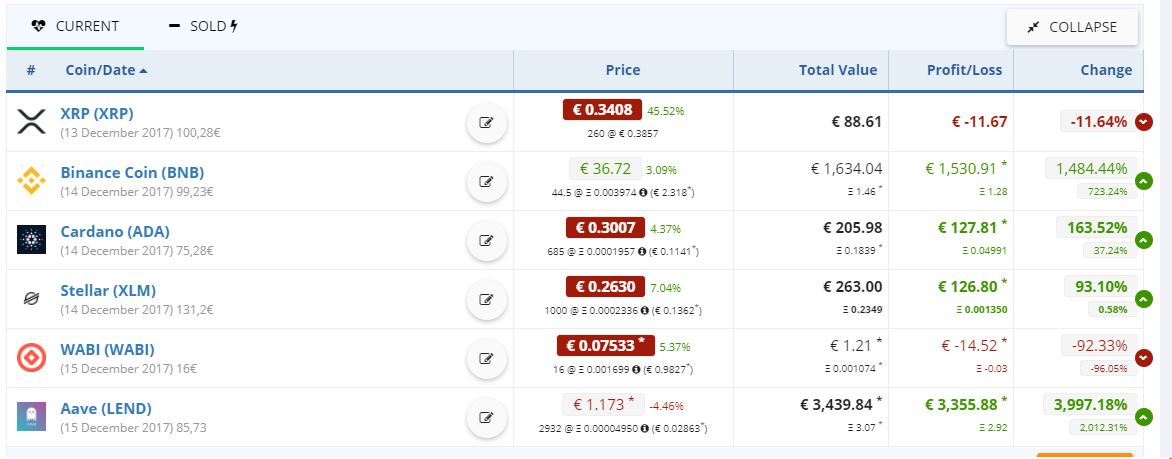Image resolution: width=1172 pixels, height=459 pixels.
Task: Click the € 0.3007 ADA price badge
Action: pos(605,228)
